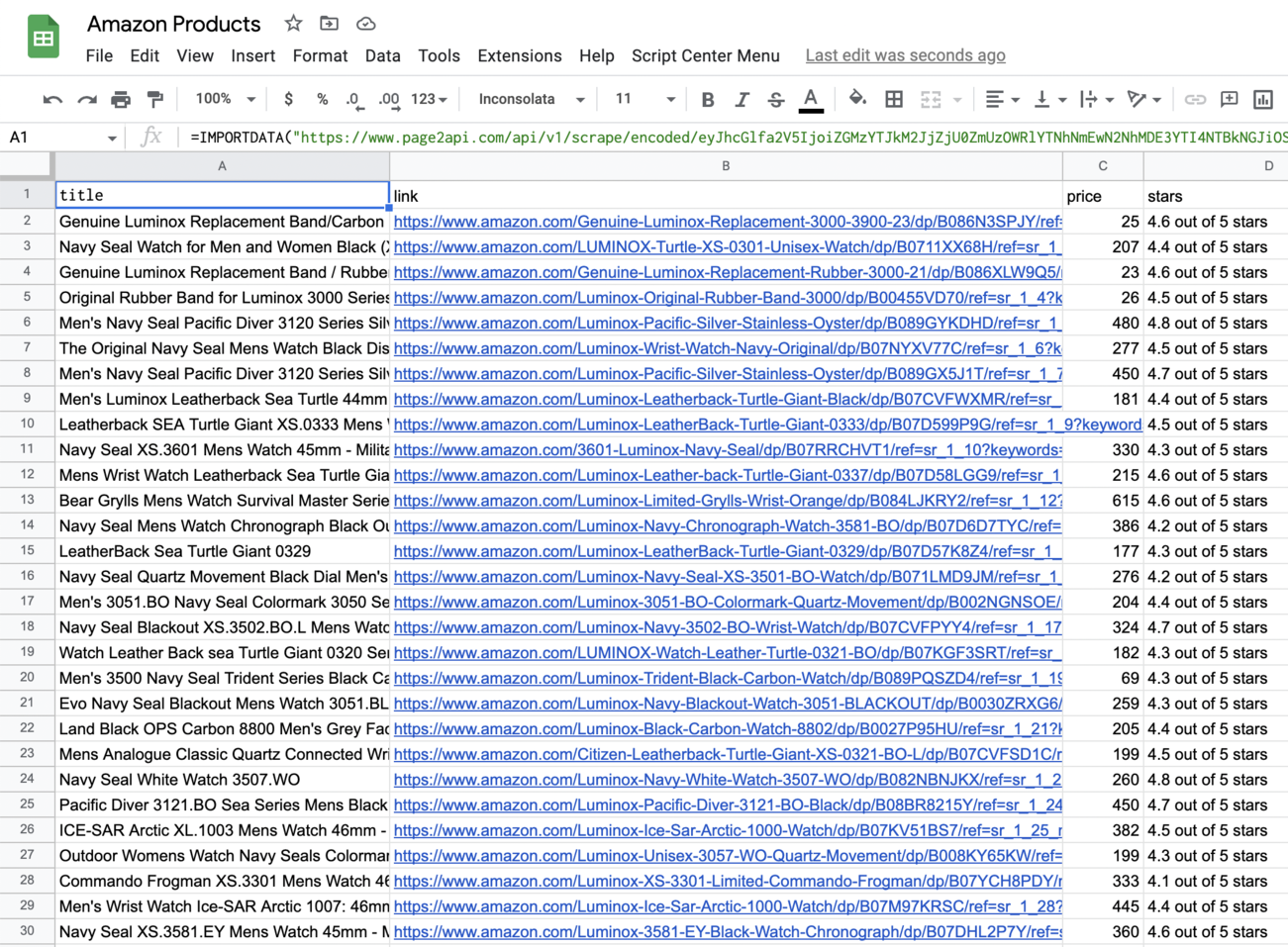Viewport: 1288px width, 947px height.
Task: Select column C header
Action: tap(1103, 166)
